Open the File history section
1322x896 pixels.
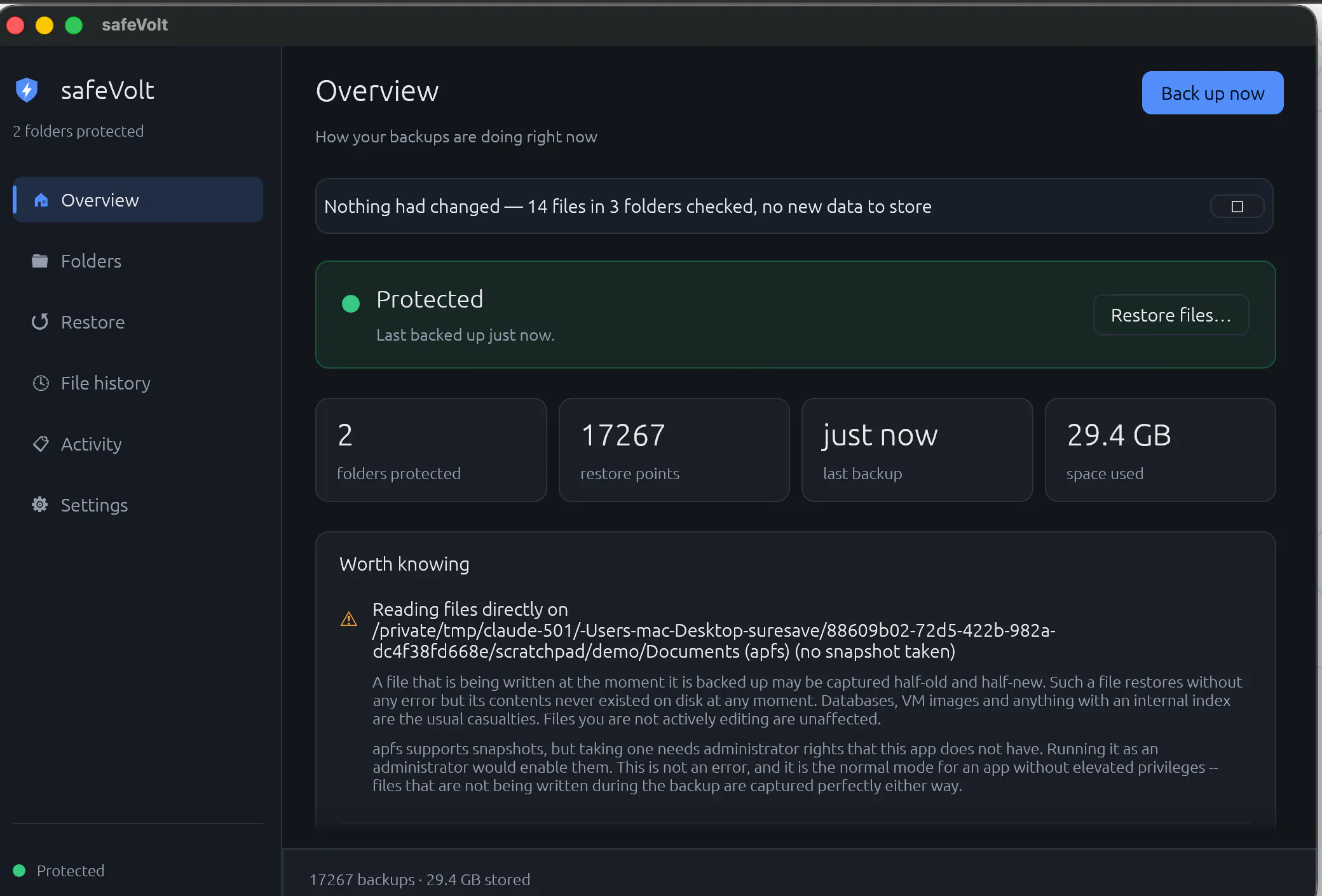point(138,383)
